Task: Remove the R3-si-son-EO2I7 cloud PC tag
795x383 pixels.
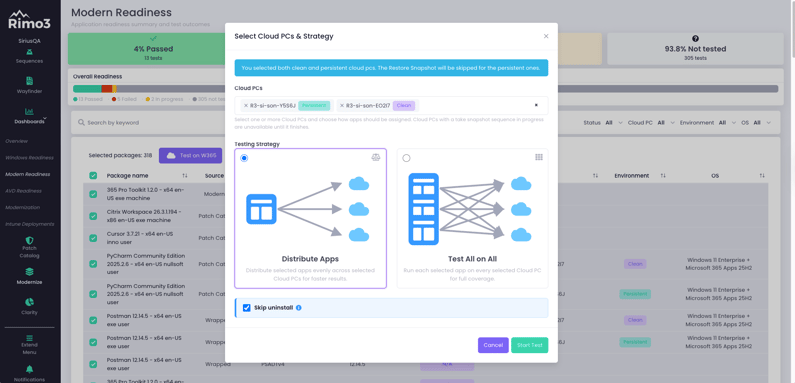Action: pyautogui.click(x=342, y=106)
